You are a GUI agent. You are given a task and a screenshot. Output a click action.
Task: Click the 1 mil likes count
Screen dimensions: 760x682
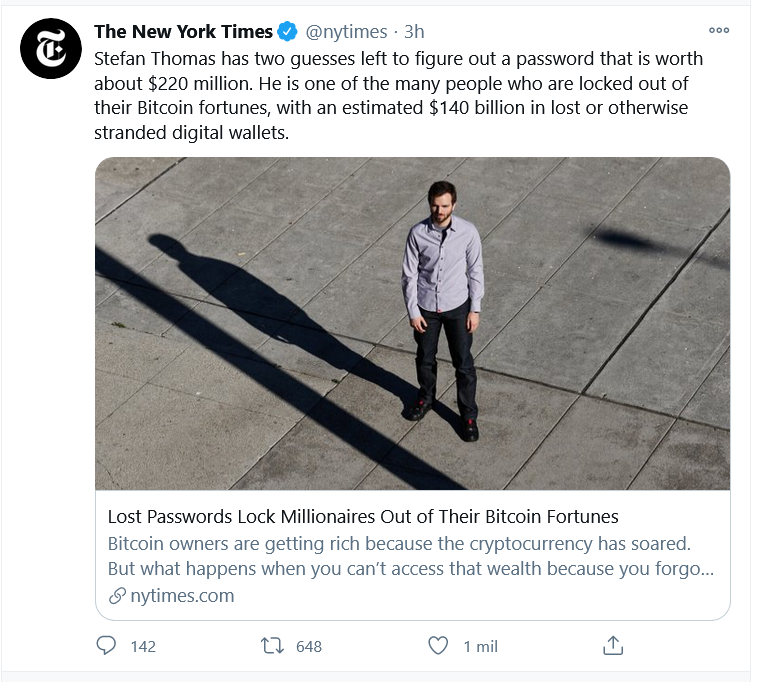[480, 647]
